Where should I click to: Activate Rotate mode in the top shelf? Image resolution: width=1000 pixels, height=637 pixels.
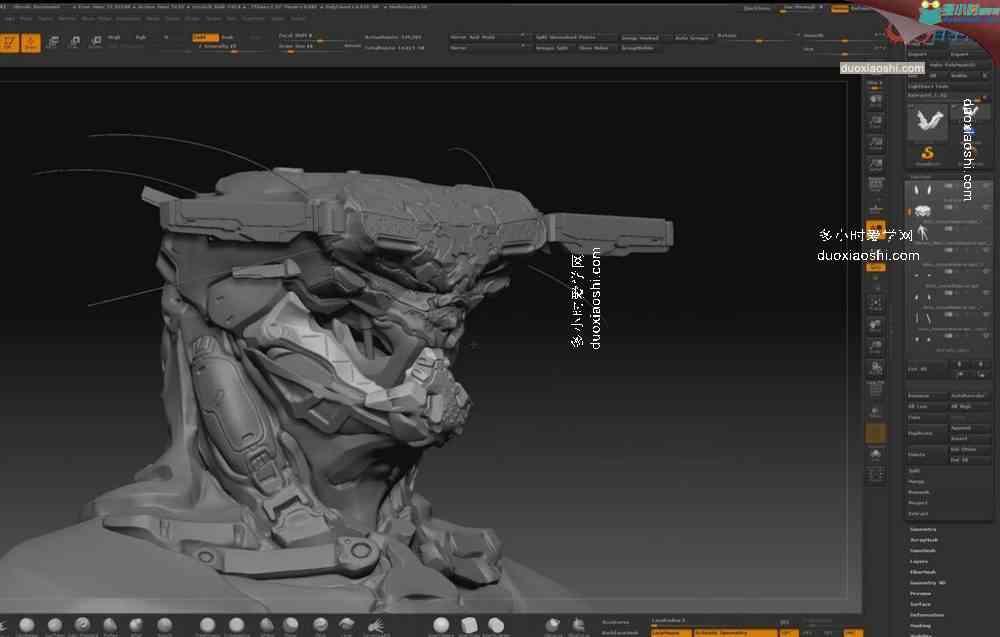coord(96,42)
